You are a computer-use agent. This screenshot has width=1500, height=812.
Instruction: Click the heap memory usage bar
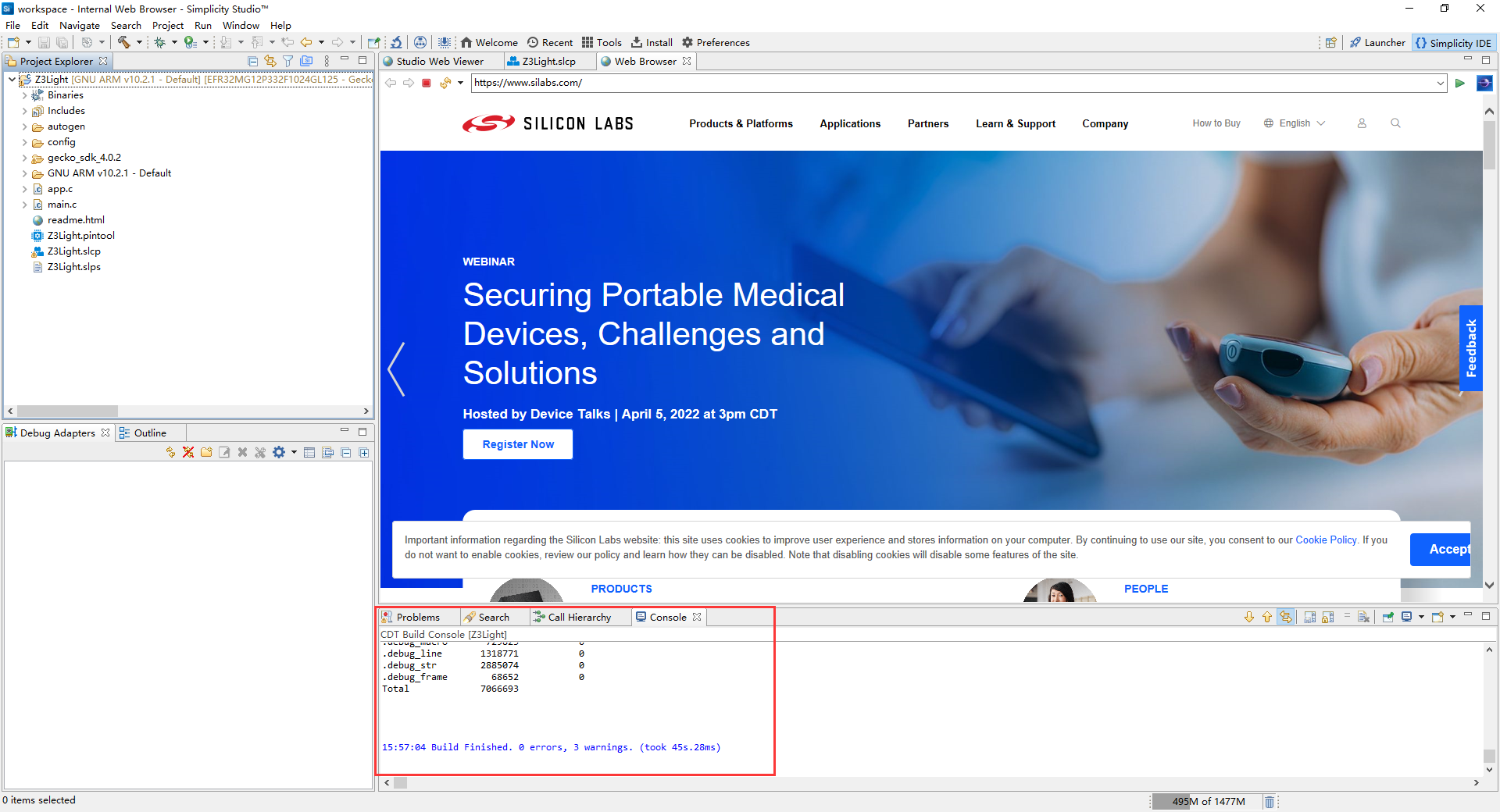click(1208, 801)
